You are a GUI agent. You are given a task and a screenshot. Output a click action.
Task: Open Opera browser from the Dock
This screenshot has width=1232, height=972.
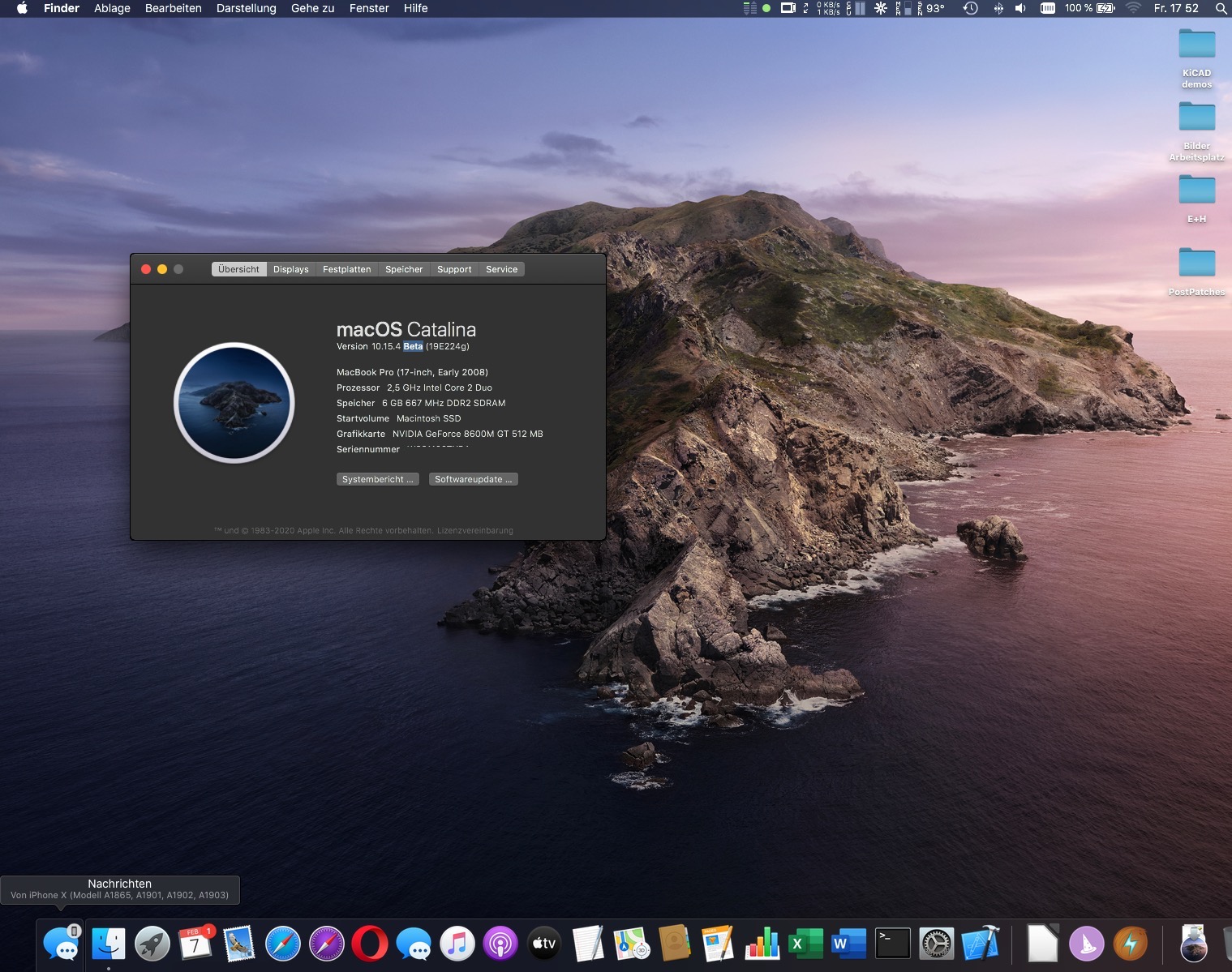click(370, 944)
